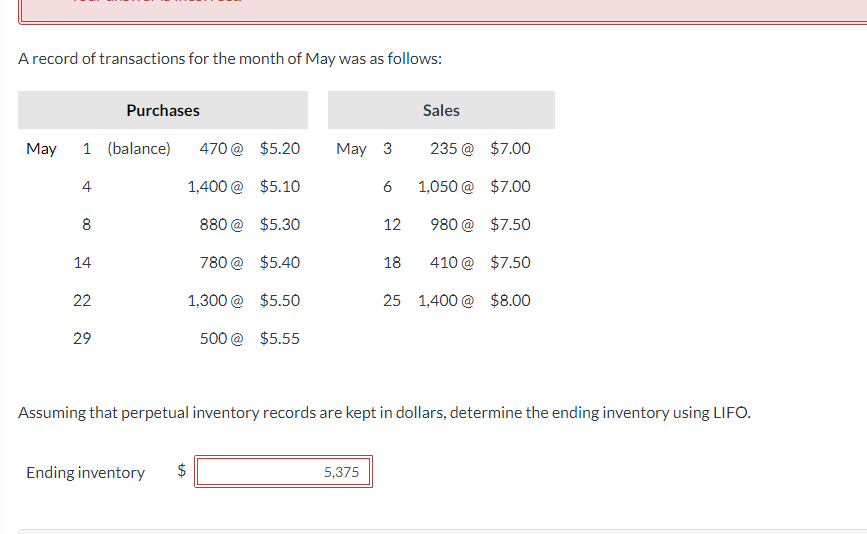
Task: Click the purchase date 8
Action: coord(86,224)
